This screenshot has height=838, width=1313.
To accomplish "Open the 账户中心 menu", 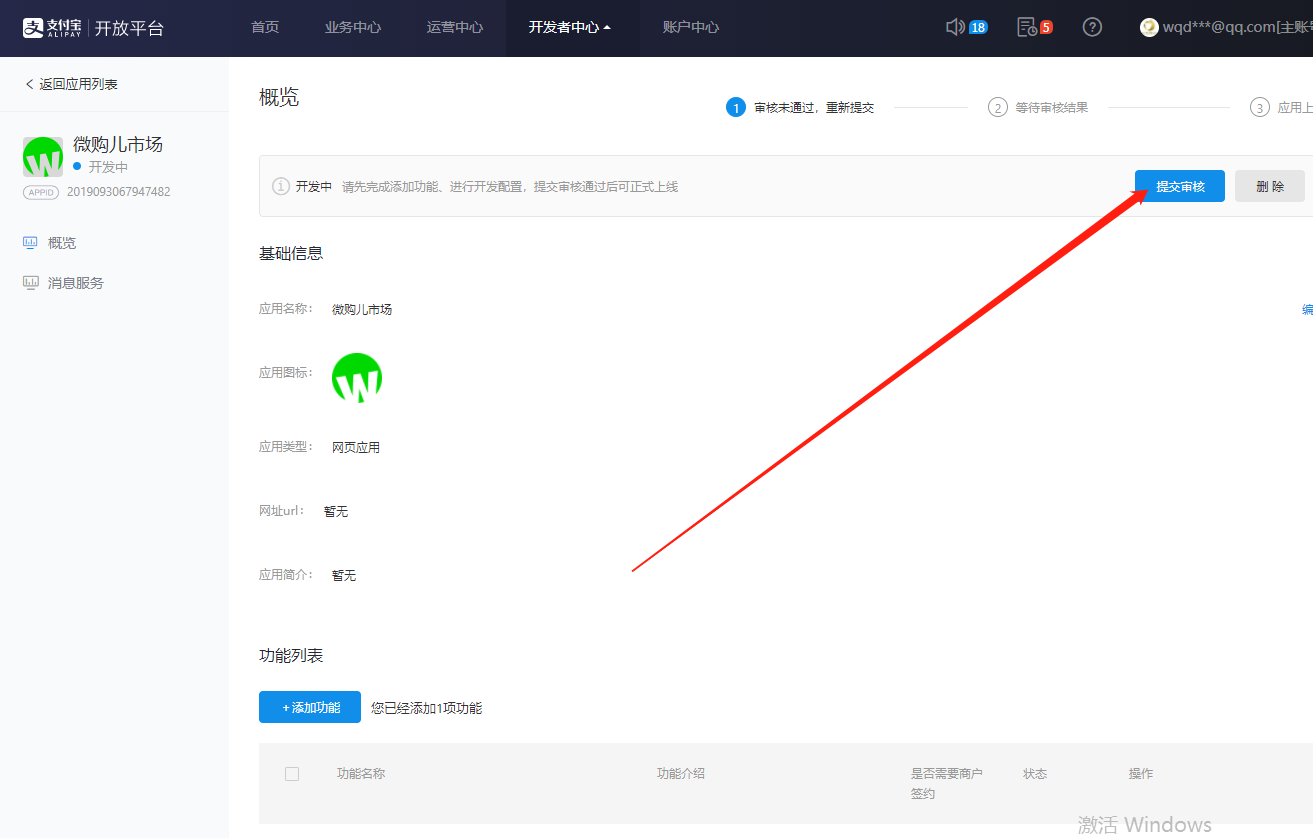I will (691, 27).
